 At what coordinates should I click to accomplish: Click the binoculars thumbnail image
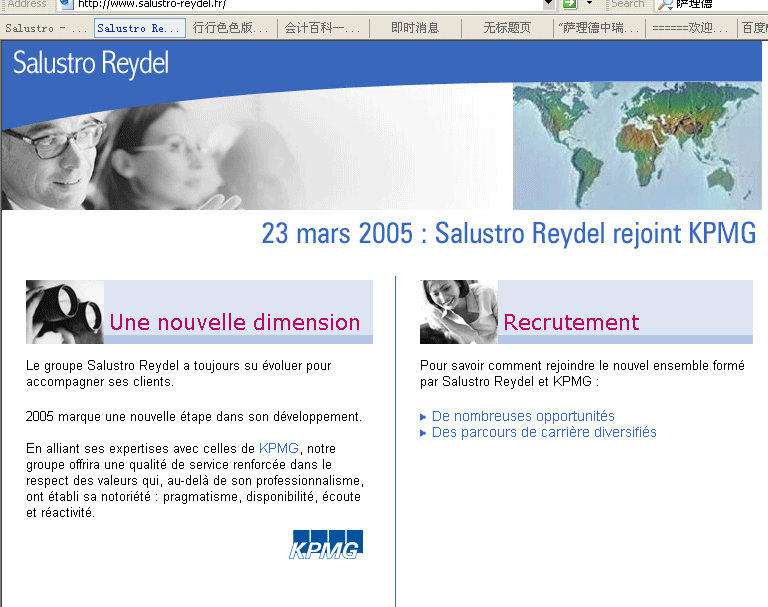coord(64,312)
